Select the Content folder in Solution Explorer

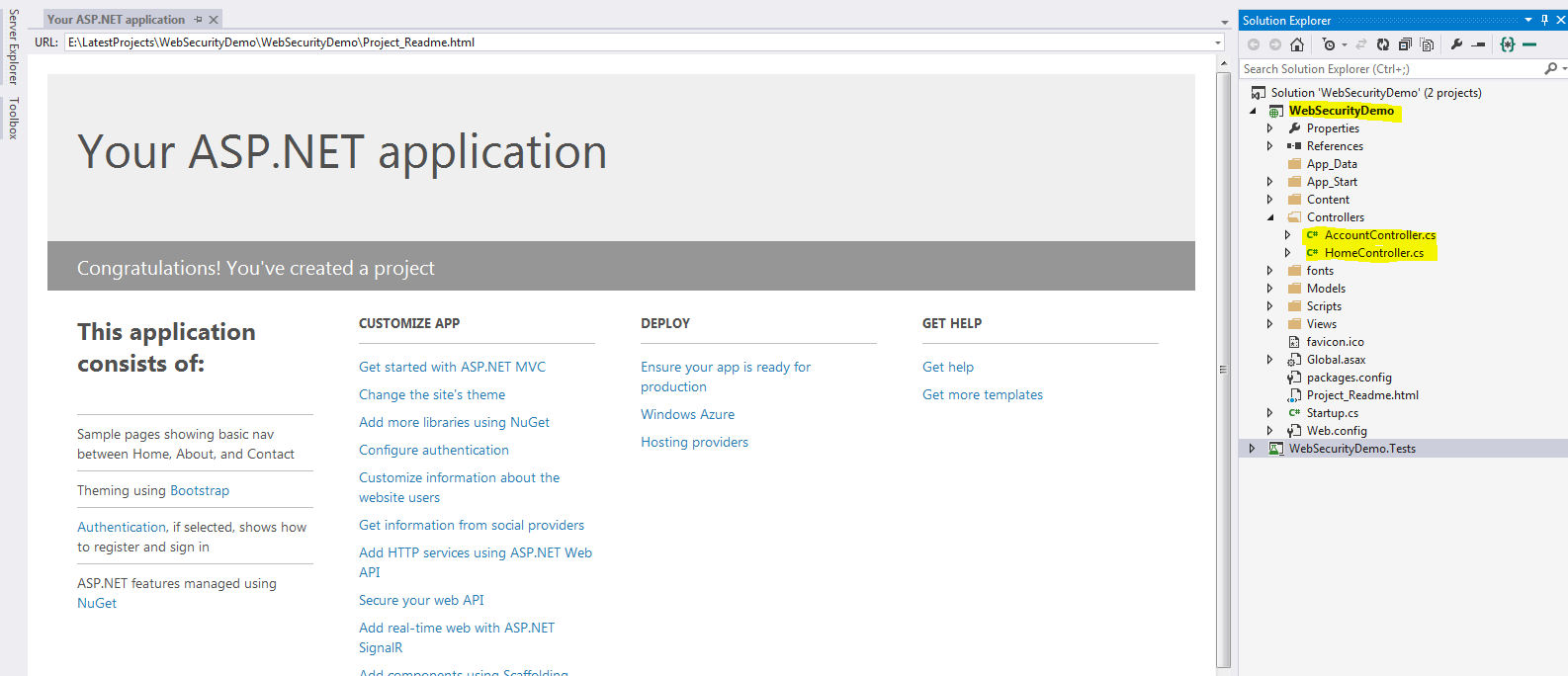1328,200
